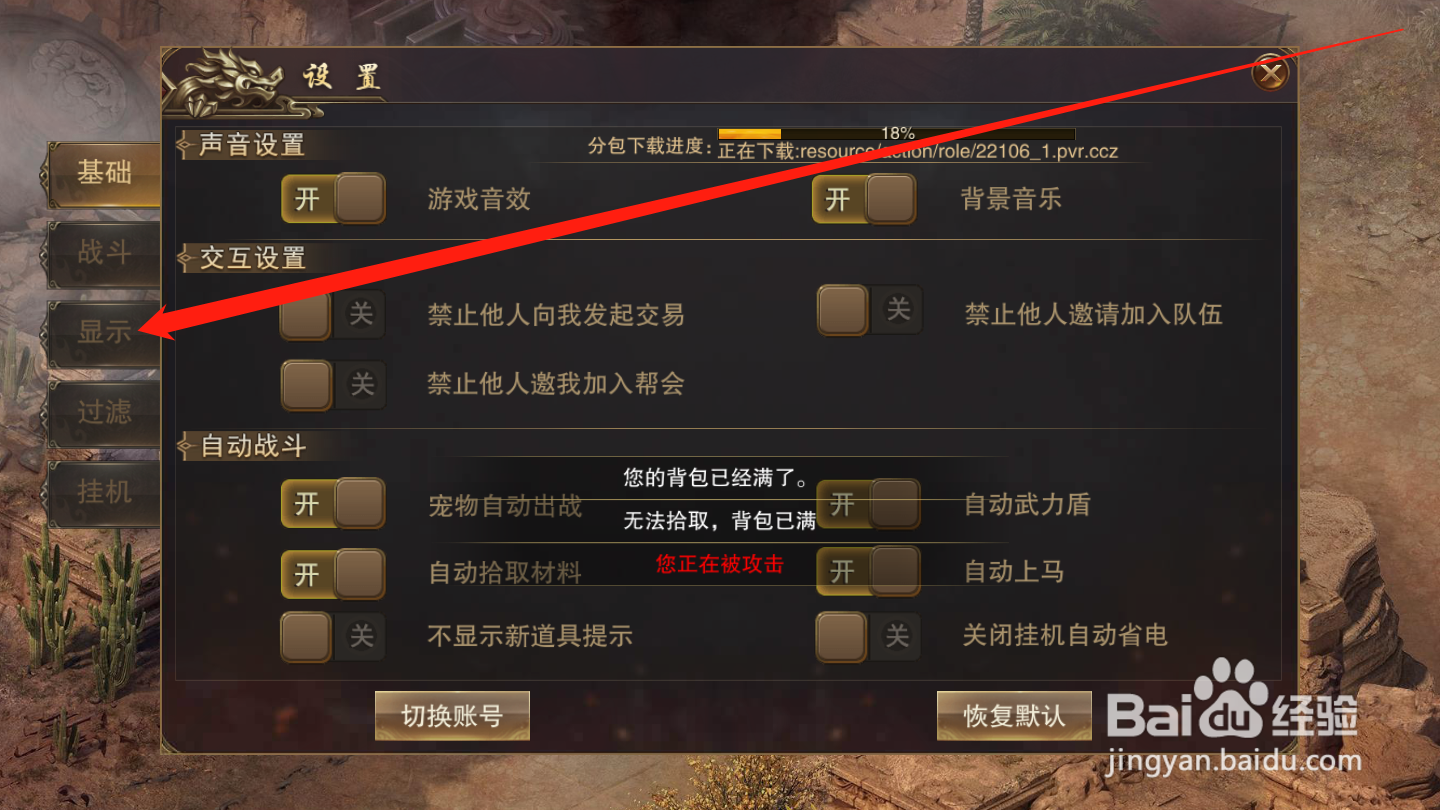1440x810 pixels.
Task: Switch on 禁止他人邀我加入帮会
Action: [x=333, y=385]
